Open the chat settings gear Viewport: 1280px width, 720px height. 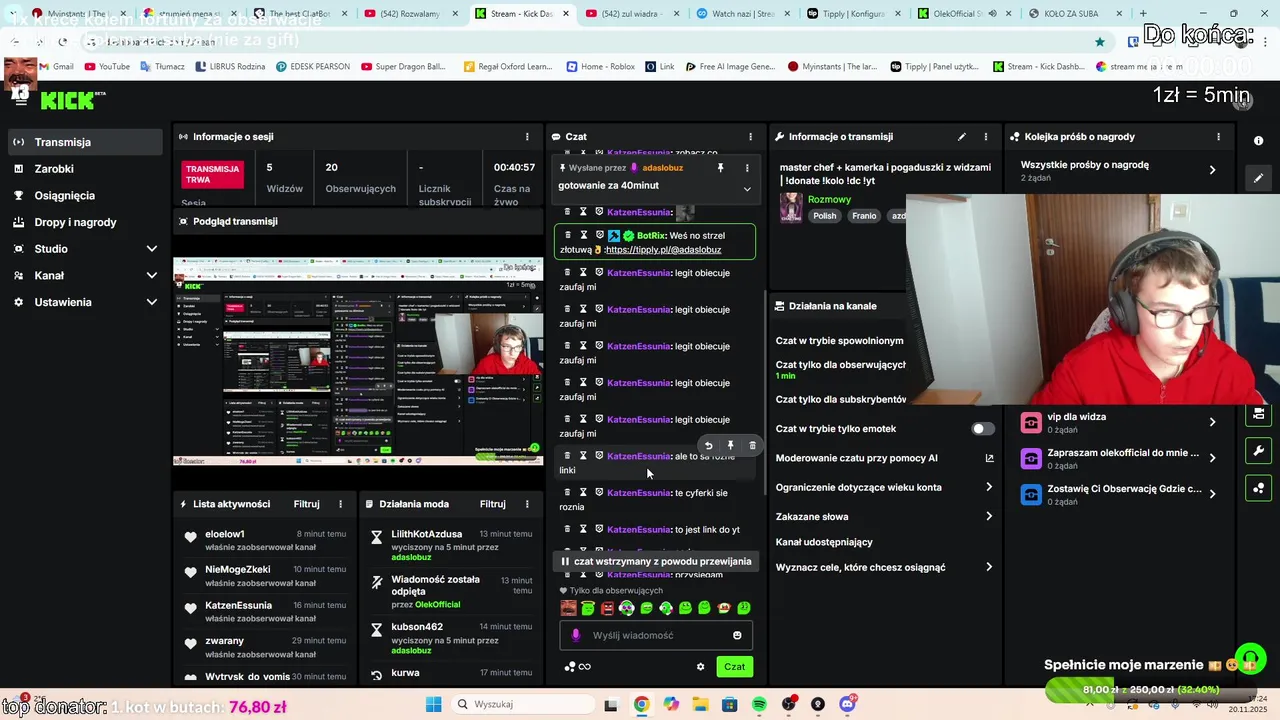(700, 667)
